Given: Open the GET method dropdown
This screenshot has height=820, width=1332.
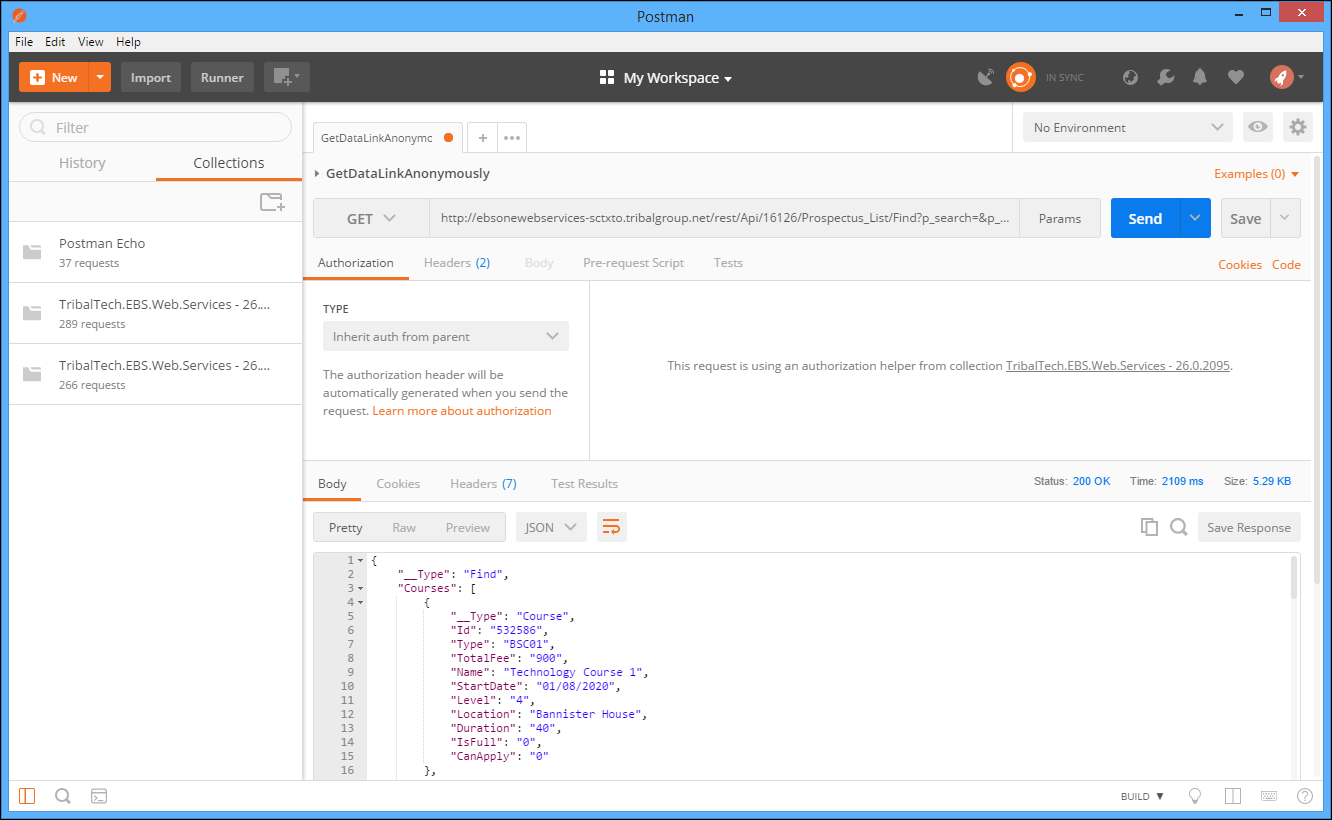Looking at the screenshot, I should 371,218.
